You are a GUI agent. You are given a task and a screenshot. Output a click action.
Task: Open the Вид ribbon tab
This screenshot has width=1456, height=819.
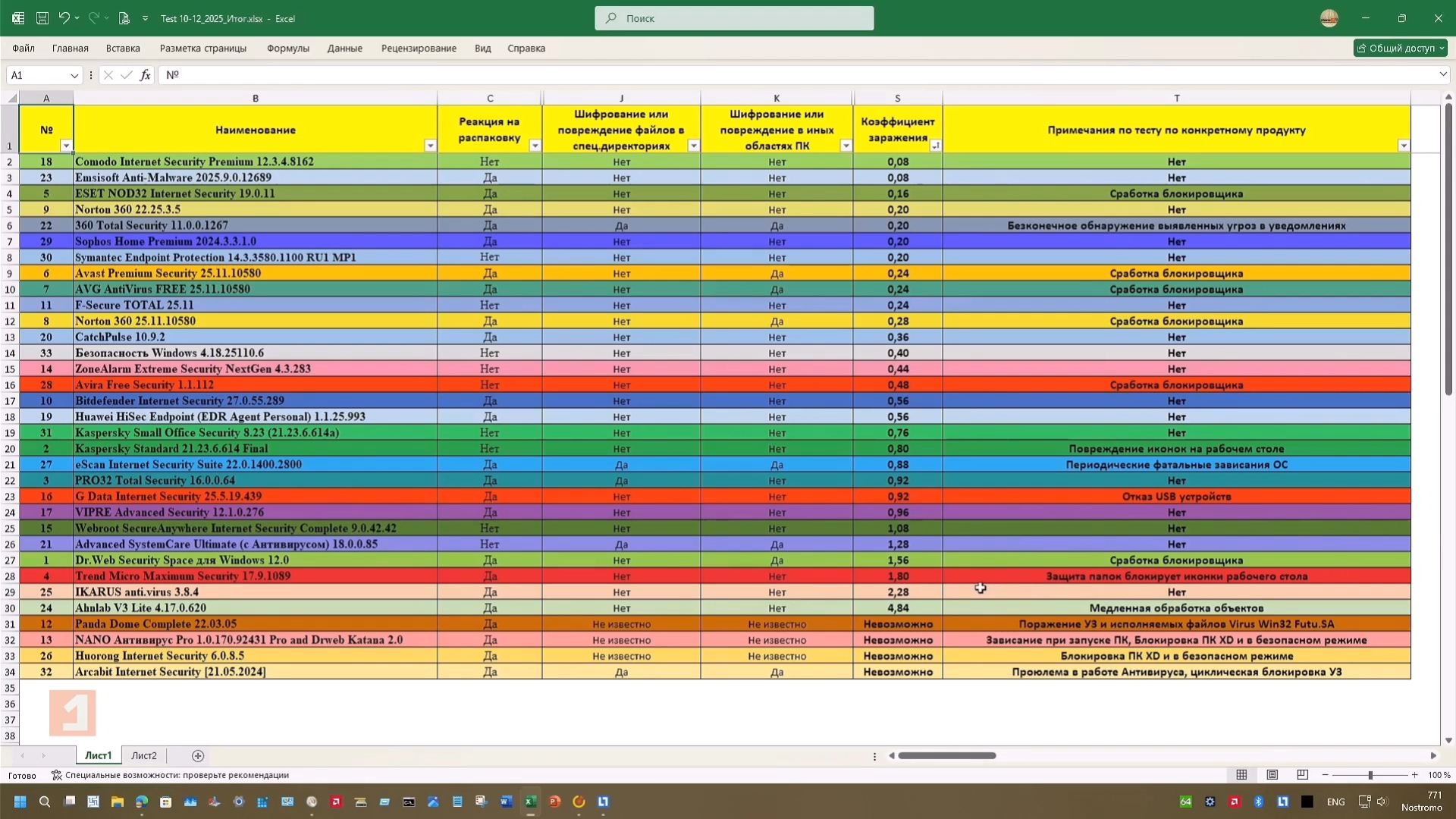coord(483,48)
